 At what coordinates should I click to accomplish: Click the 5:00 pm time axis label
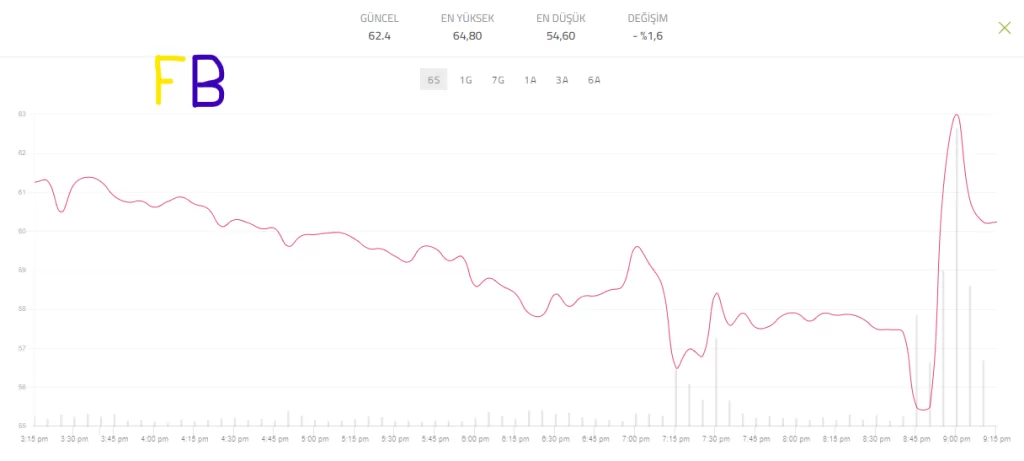coord(314,438)
